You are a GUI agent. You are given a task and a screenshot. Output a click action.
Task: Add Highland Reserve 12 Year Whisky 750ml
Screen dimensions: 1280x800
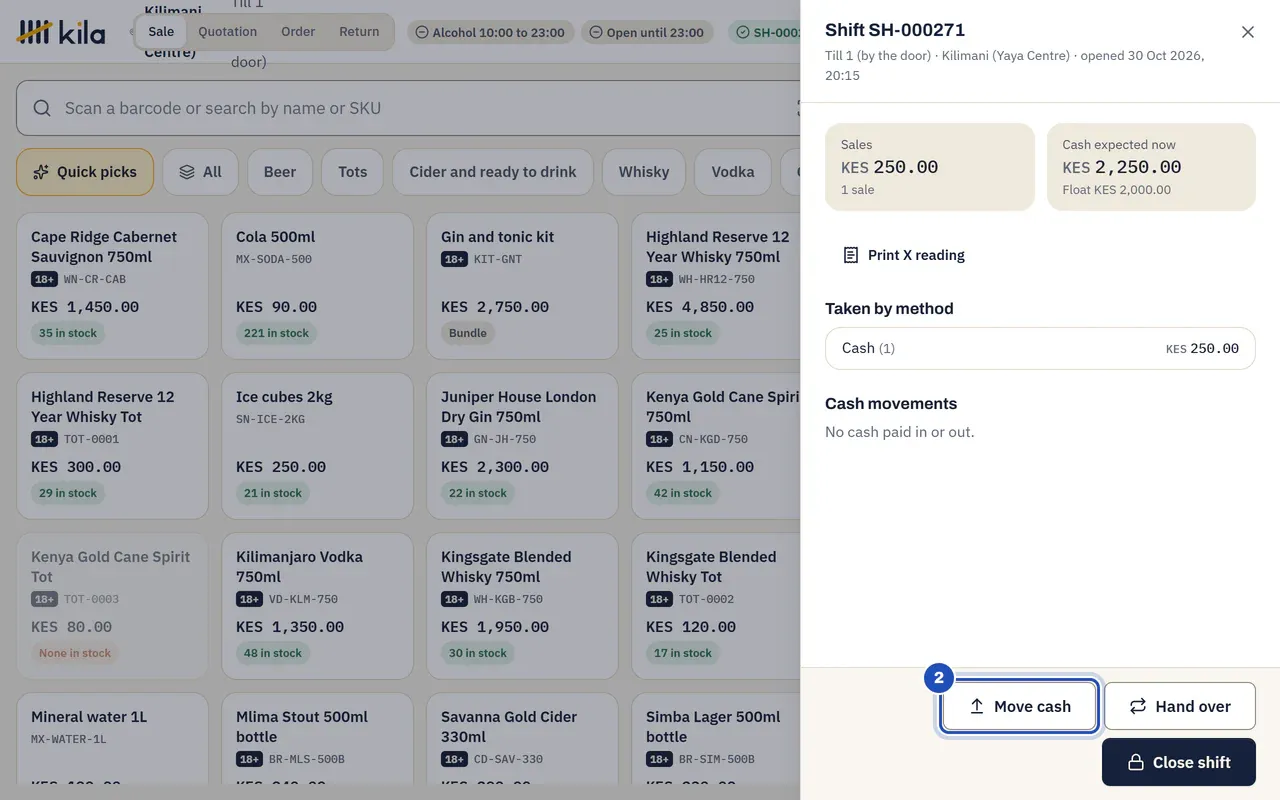click(x=716, y=286)
